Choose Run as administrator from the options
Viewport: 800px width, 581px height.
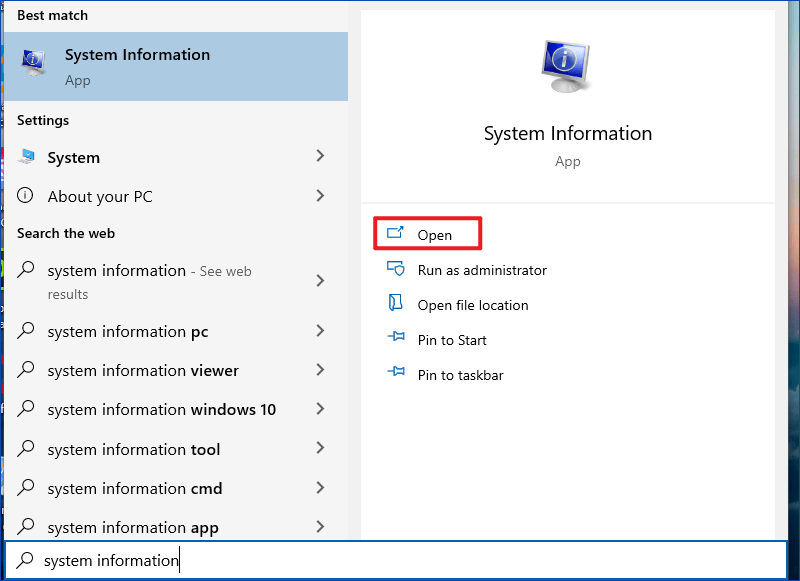tap(482, 270)
